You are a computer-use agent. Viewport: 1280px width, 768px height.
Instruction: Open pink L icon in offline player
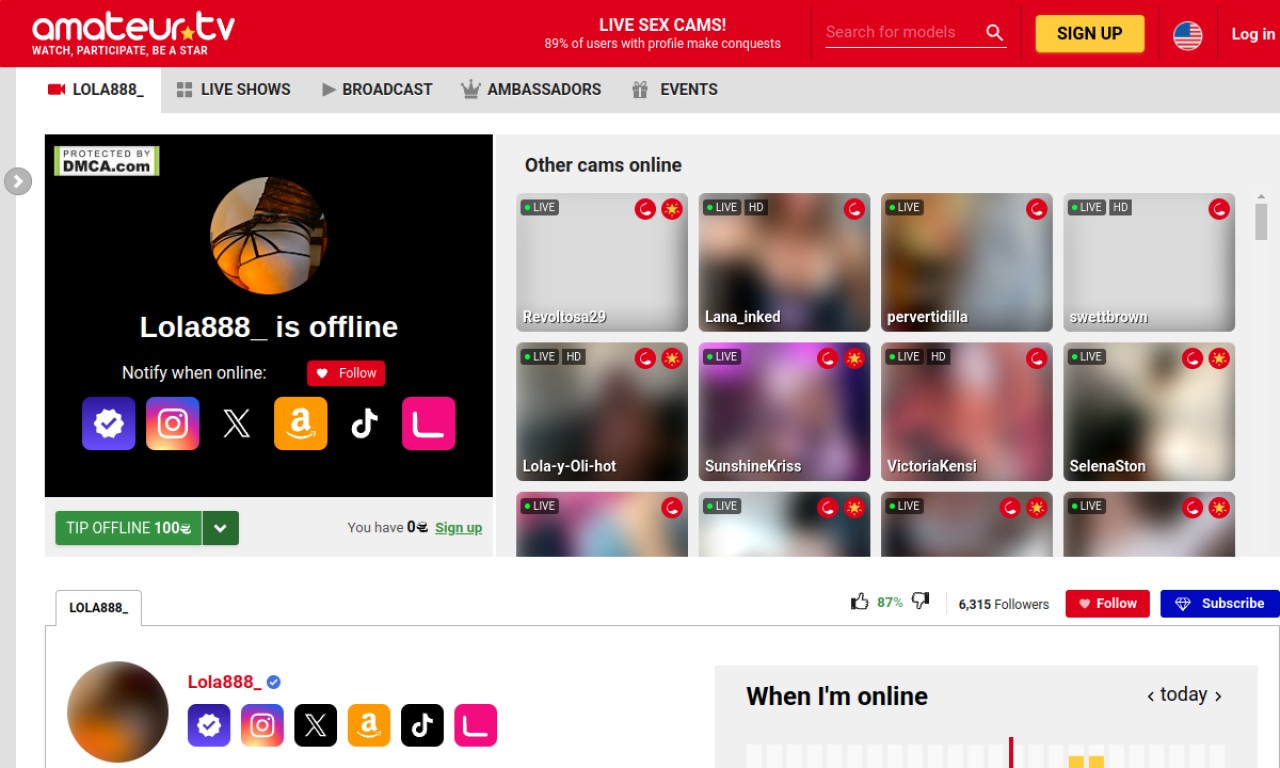tap(429, 424)
